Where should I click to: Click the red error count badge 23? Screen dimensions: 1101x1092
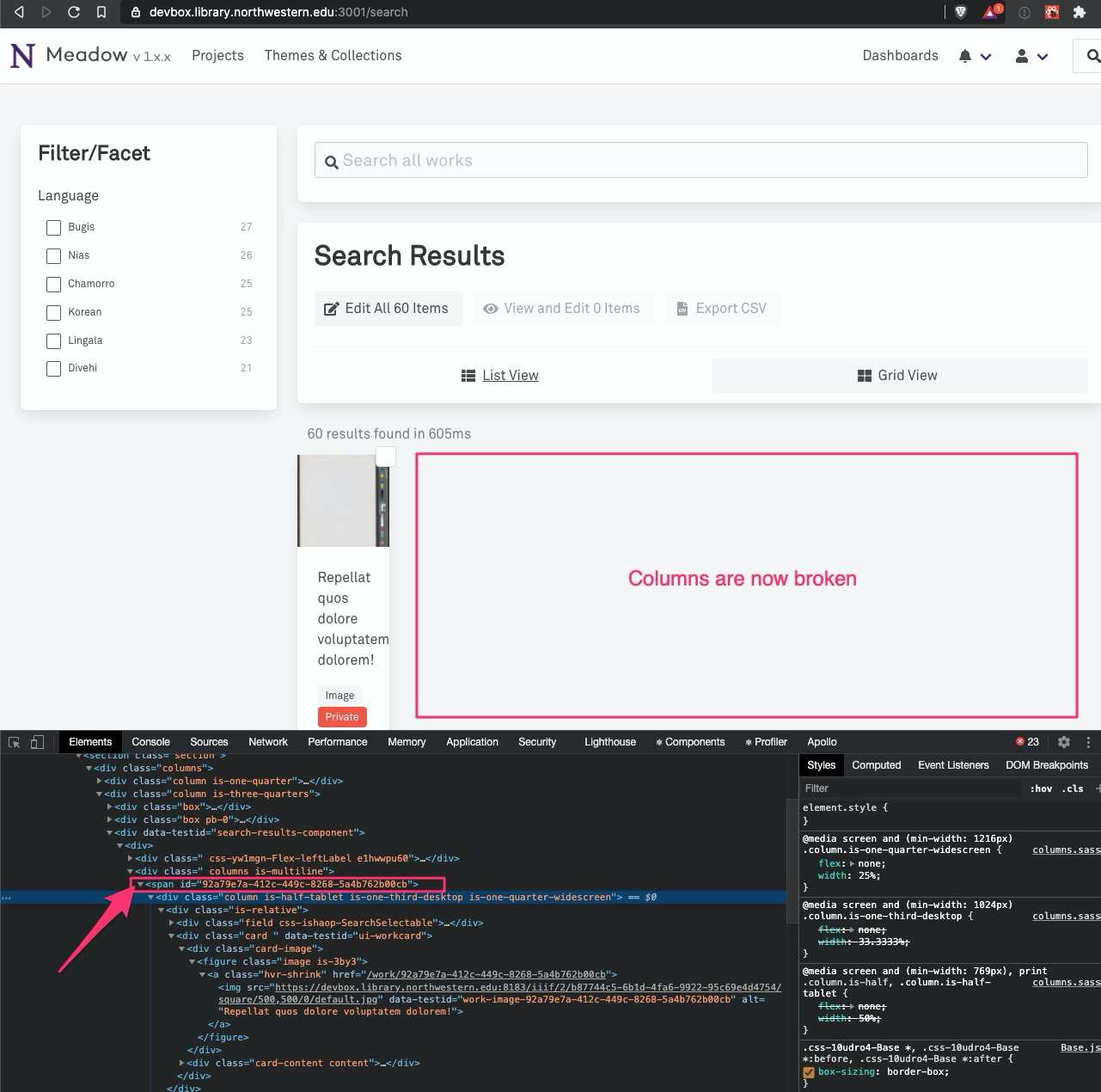pyautogui.click(x=1028, y=742)
